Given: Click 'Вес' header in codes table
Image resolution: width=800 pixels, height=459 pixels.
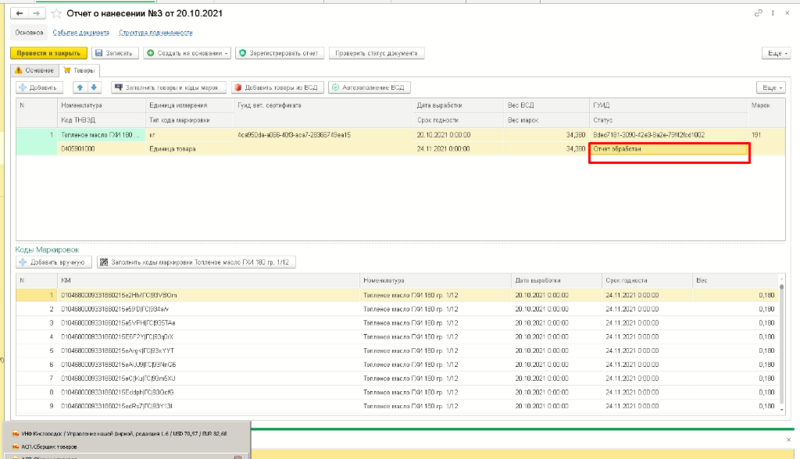Looking at the screenshot, I should [735, 280].
